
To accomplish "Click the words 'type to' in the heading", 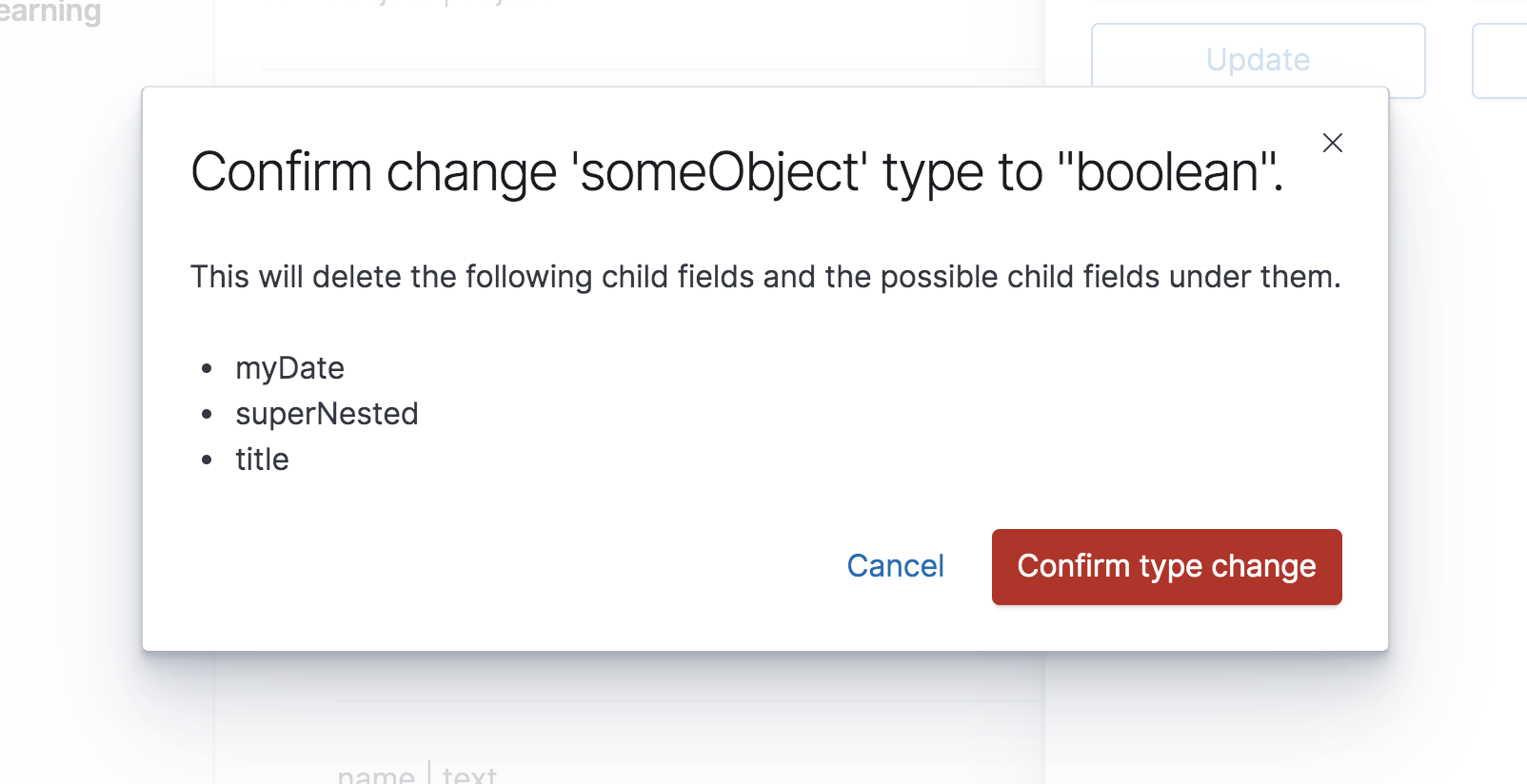I will point(962,172).
